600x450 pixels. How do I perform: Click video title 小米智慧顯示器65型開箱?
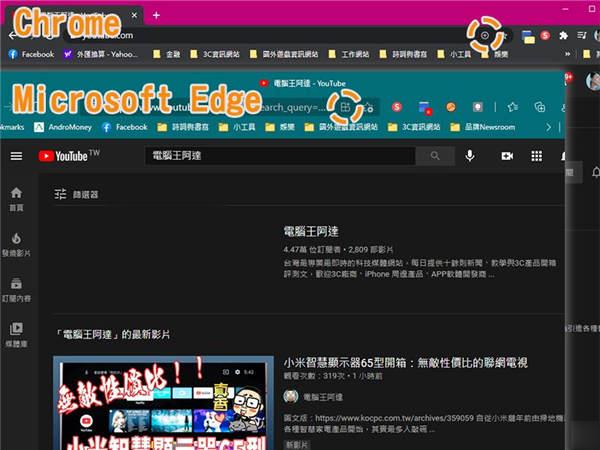(x=406, y=362)
